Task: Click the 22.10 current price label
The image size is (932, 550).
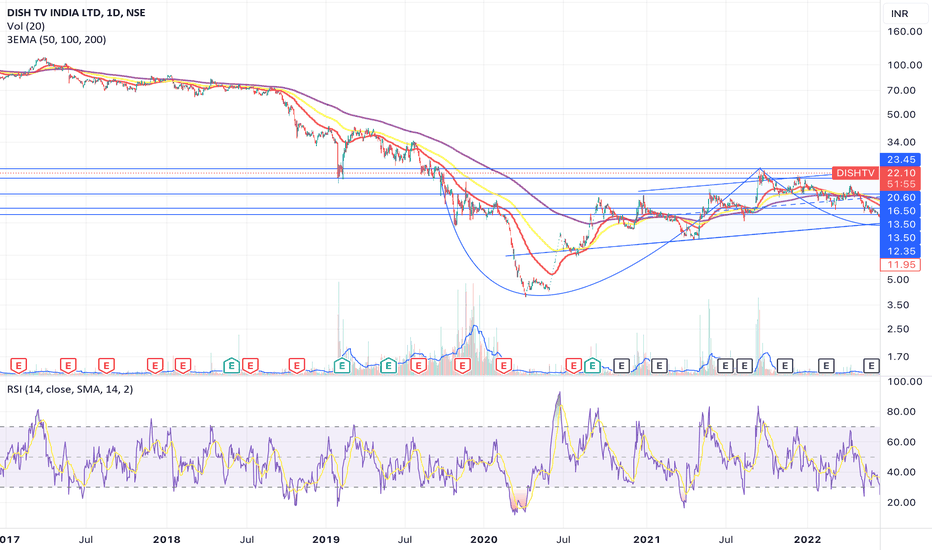Action: coord(900,173)
